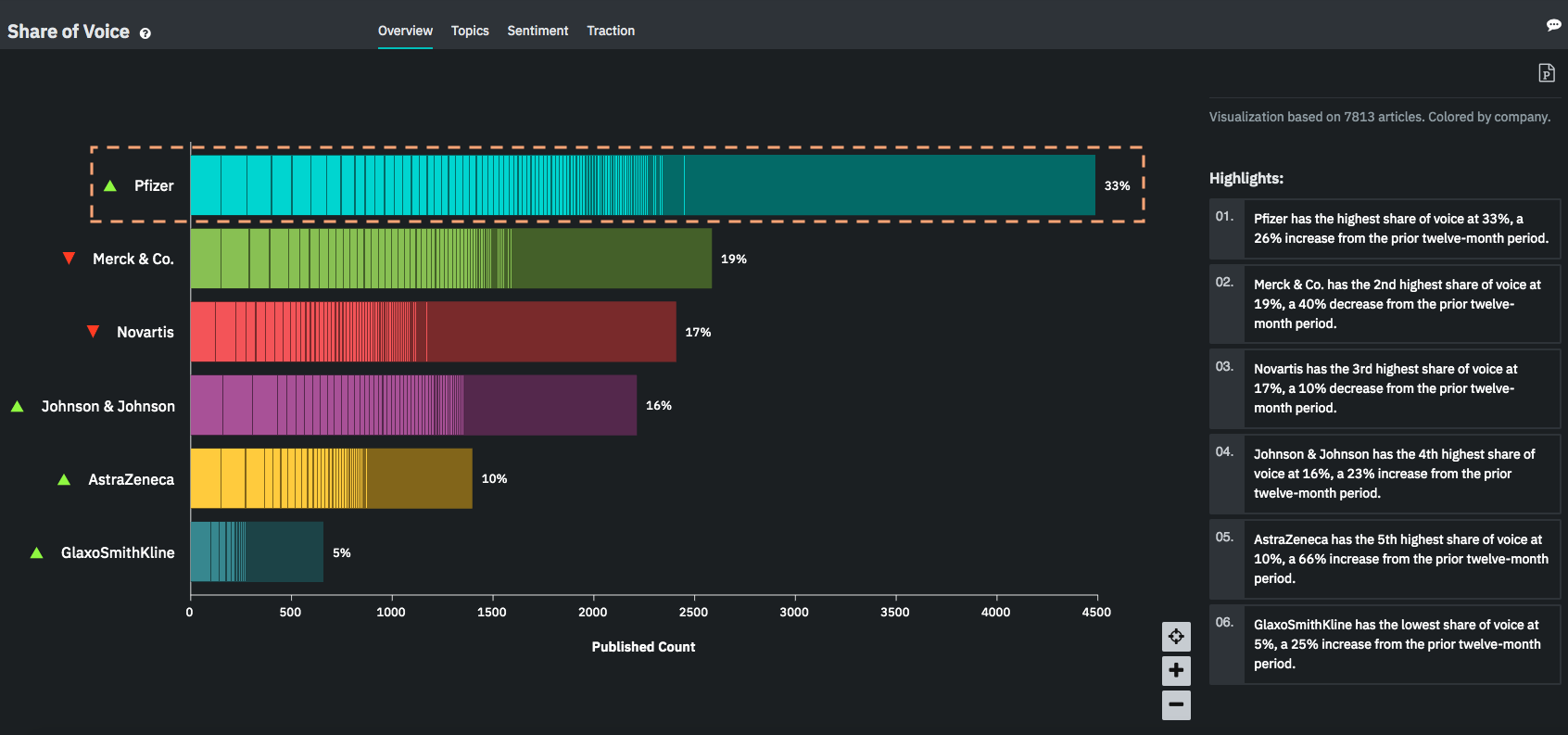Click Novartis red down-trend arrow
The image size is (1568, 735).
pos(93,332)
